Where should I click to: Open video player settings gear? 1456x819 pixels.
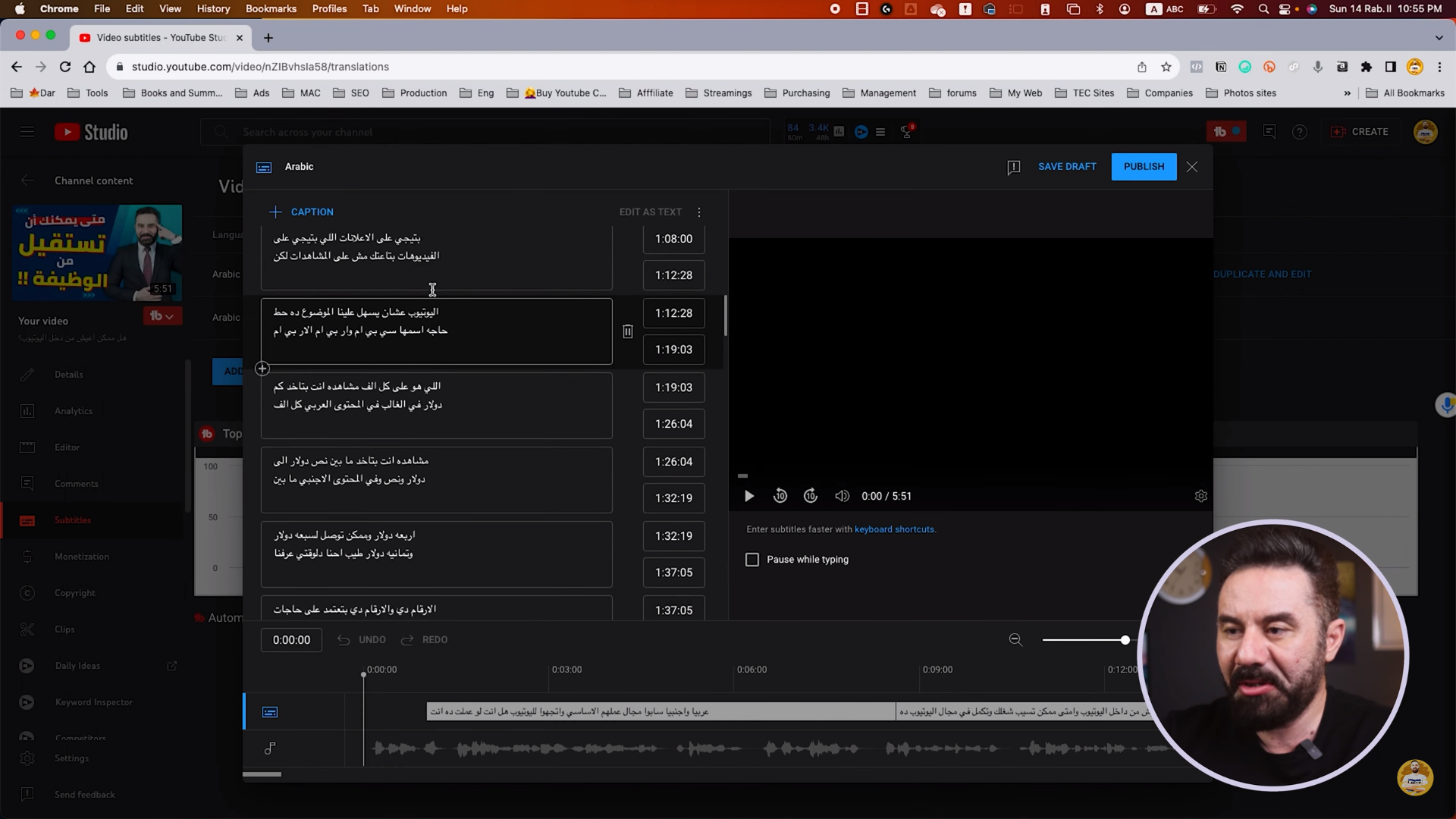pyautogui.click(x=1200, y=496)
